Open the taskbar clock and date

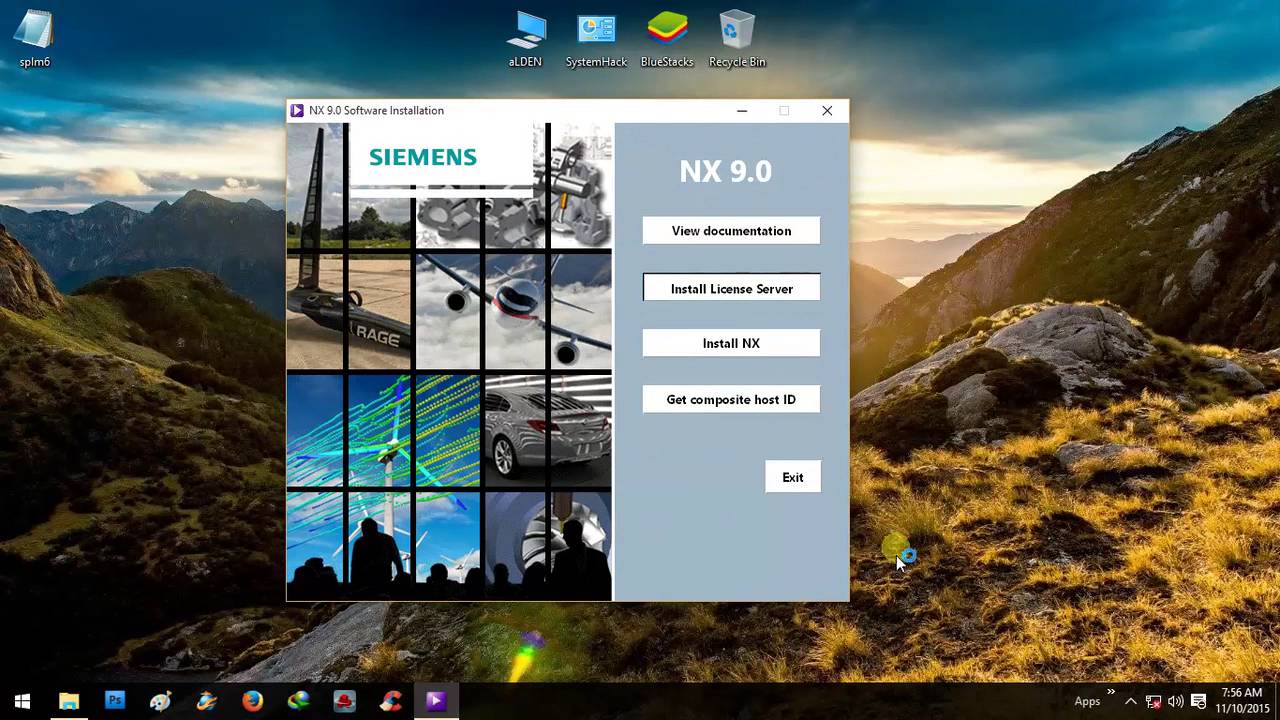point(1241,701)
